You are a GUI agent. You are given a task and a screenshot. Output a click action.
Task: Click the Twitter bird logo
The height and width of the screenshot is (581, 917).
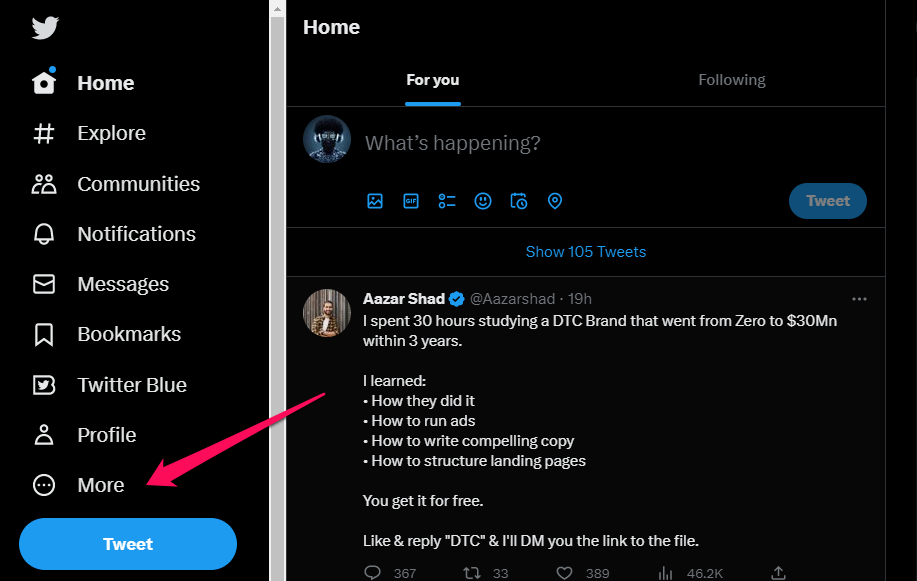(x=45, y=27)
